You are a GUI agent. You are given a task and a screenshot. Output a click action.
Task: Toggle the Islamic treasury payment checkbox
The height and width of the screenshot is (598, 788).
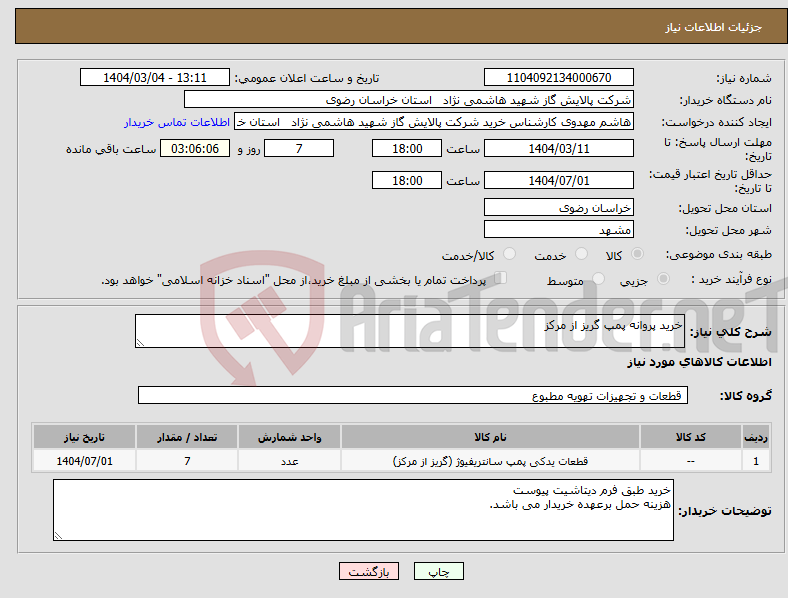click(x=500, y=278)
